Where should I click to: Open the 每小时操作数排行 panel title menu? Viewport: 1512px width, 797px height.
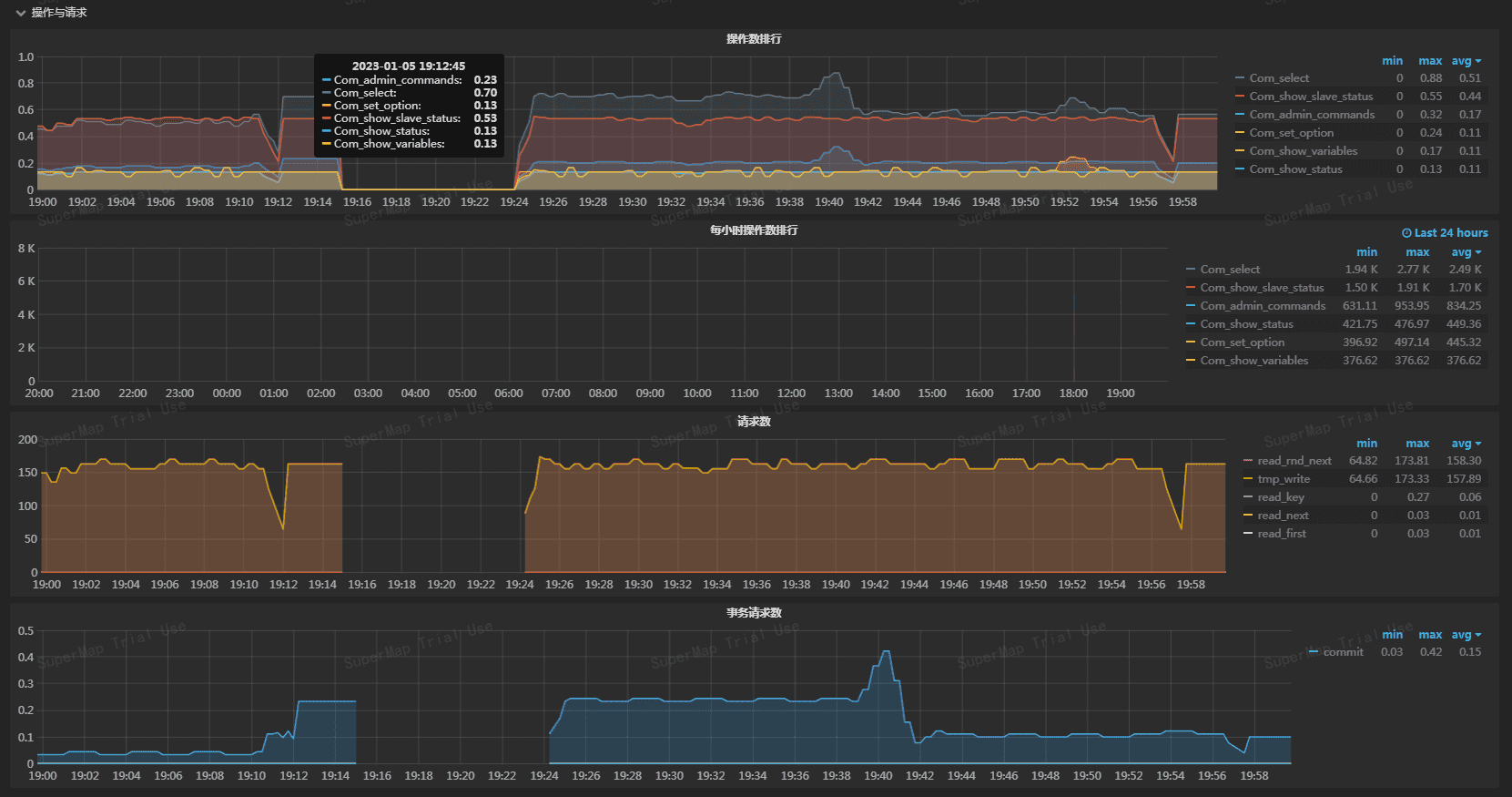(754, 230)
